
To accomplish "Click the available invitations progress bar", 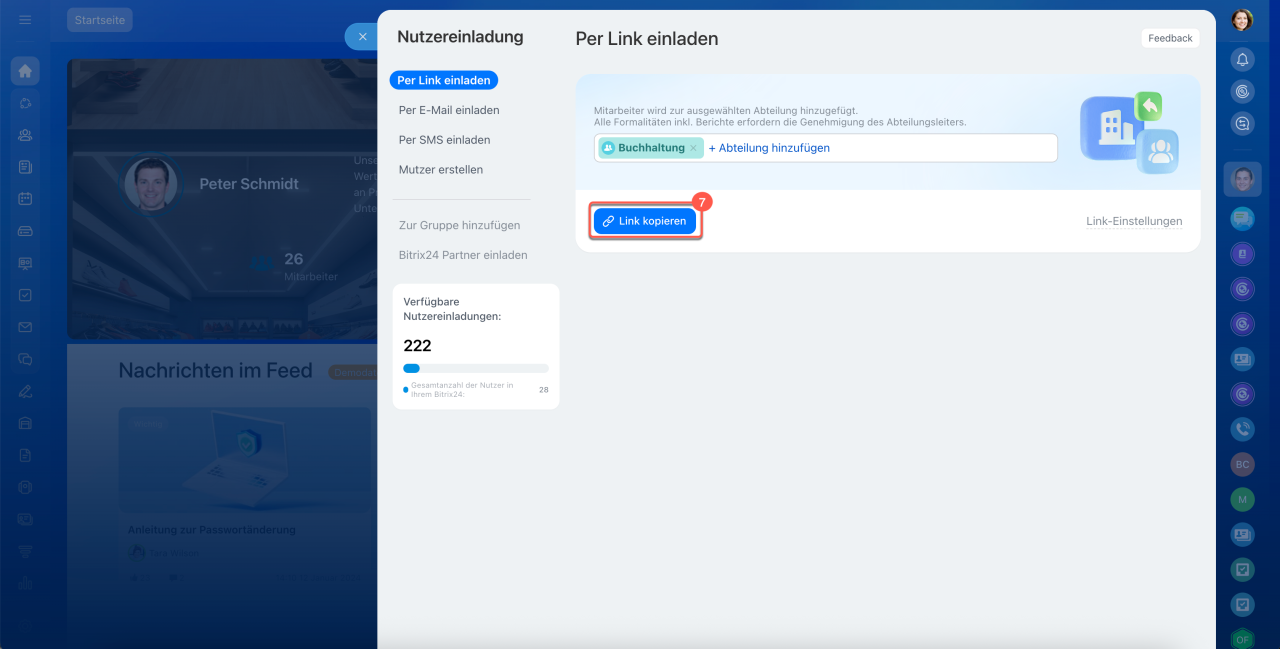I will click(x=476, y=369).
